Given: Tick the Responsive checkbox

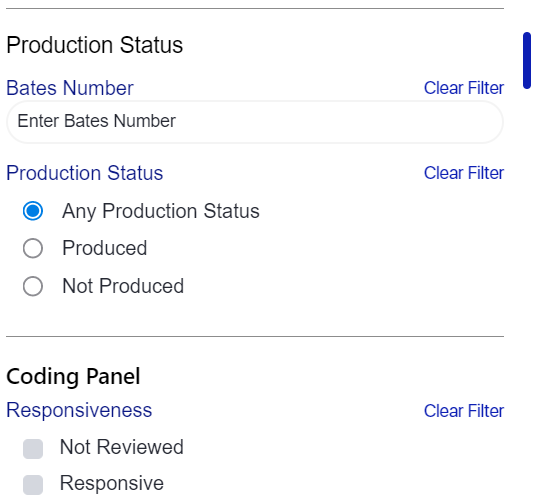Looking at the screenshot, I should click(x=33, y=485).
